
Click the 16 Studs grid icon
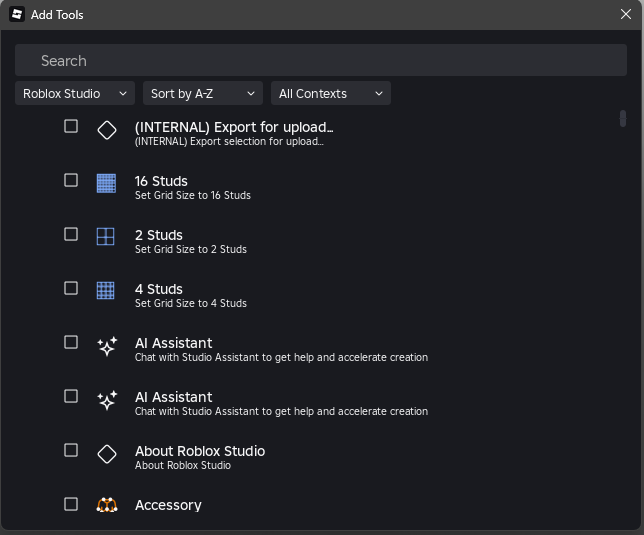pos(106,183)
